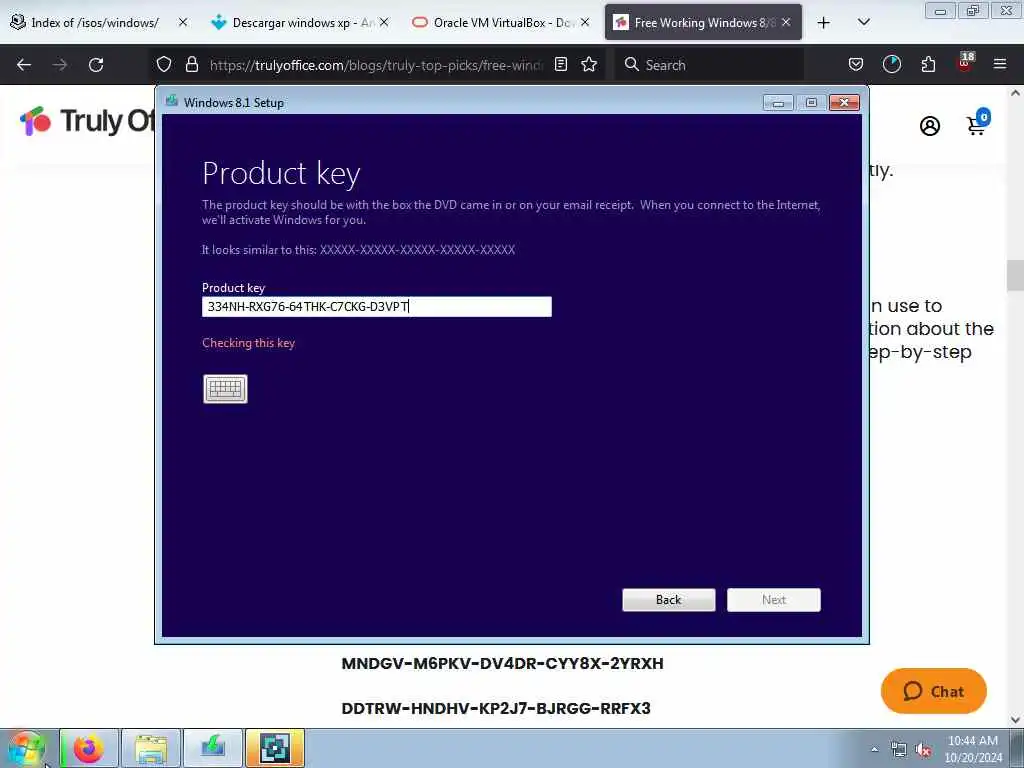Viewport: 1024px width, 768px height.
Task: Click the Product key input field
Action: tap(377, 307)
